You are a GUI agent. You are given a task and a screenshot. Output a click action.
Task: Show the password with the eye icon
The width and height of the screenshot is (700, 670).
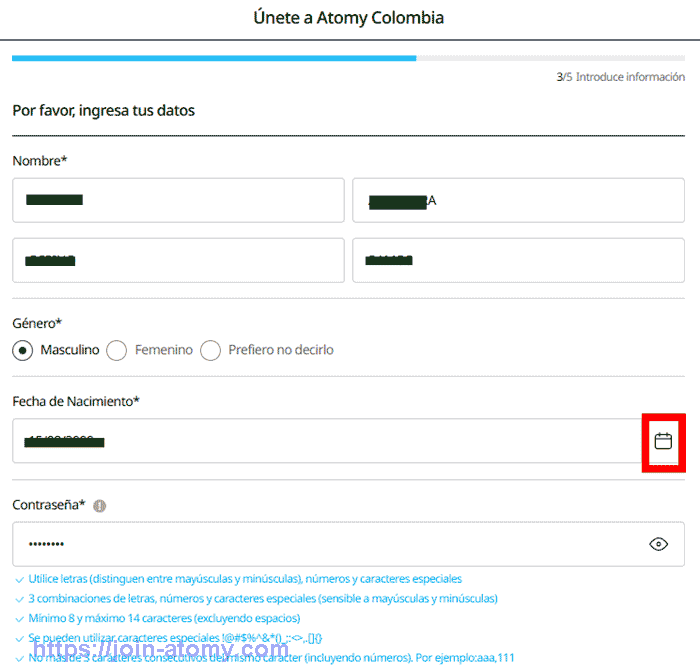(x=658, y=544)
